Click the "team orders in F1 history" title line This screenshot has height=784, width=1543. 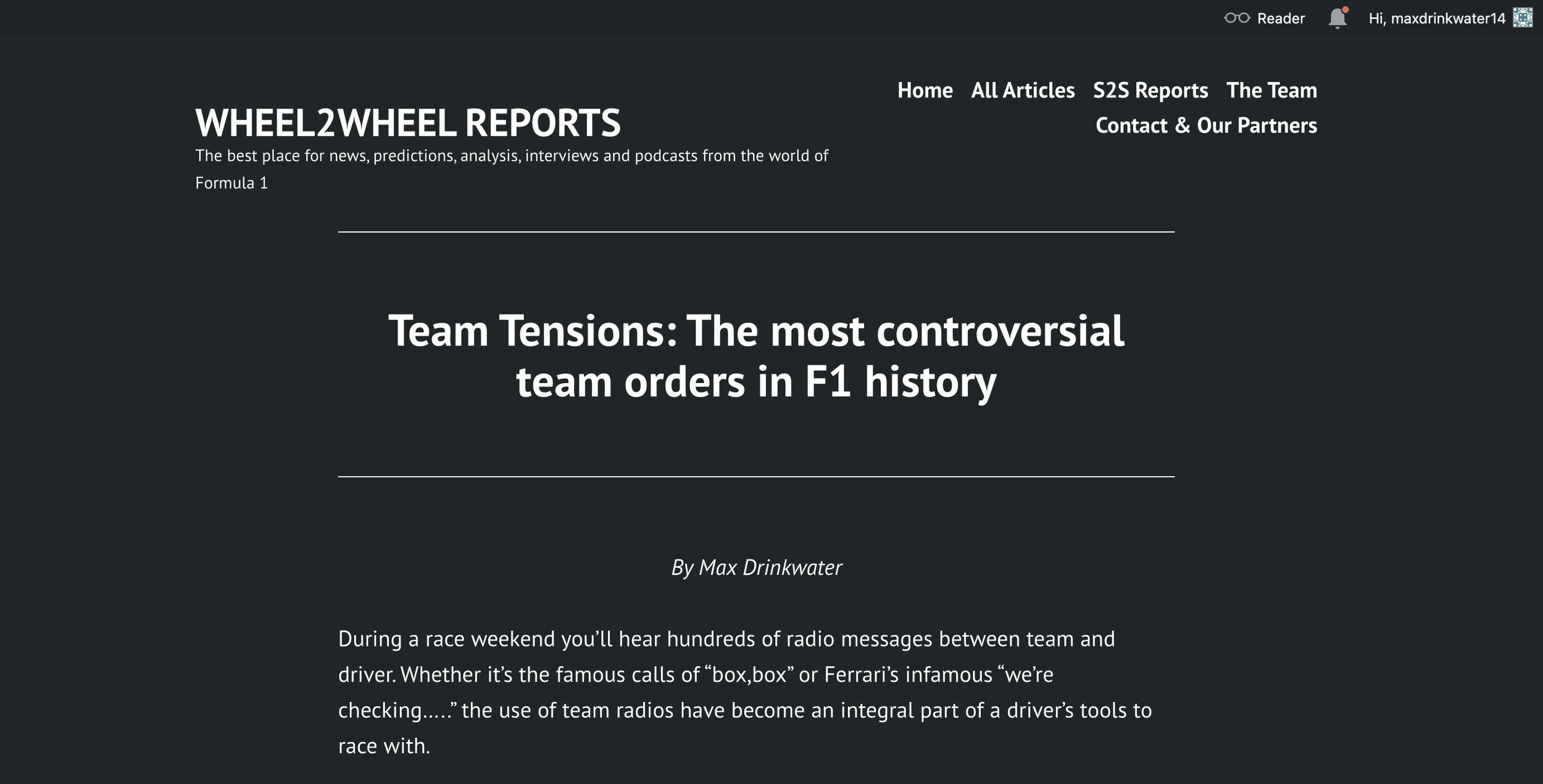coord(756,381)
